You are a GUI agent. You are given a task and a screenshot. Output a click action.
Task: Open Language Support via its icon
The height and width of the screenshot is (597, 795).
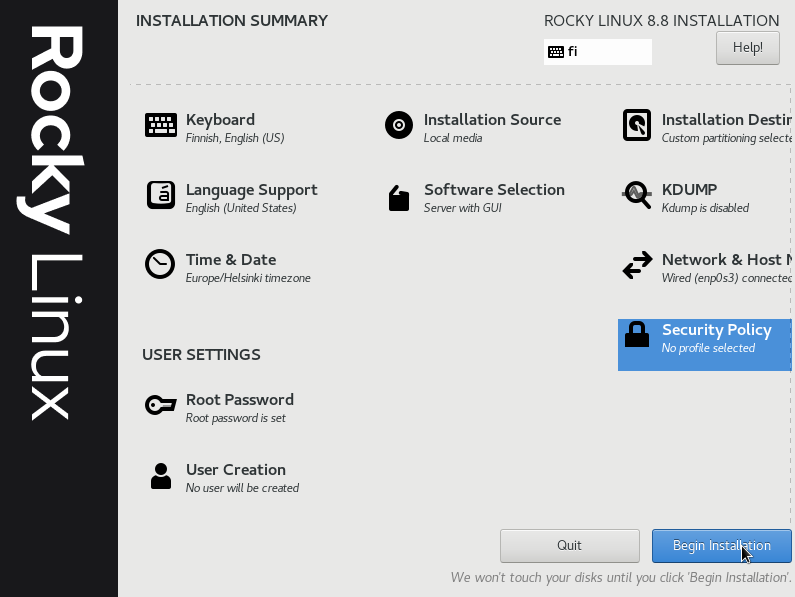point(160,195)
